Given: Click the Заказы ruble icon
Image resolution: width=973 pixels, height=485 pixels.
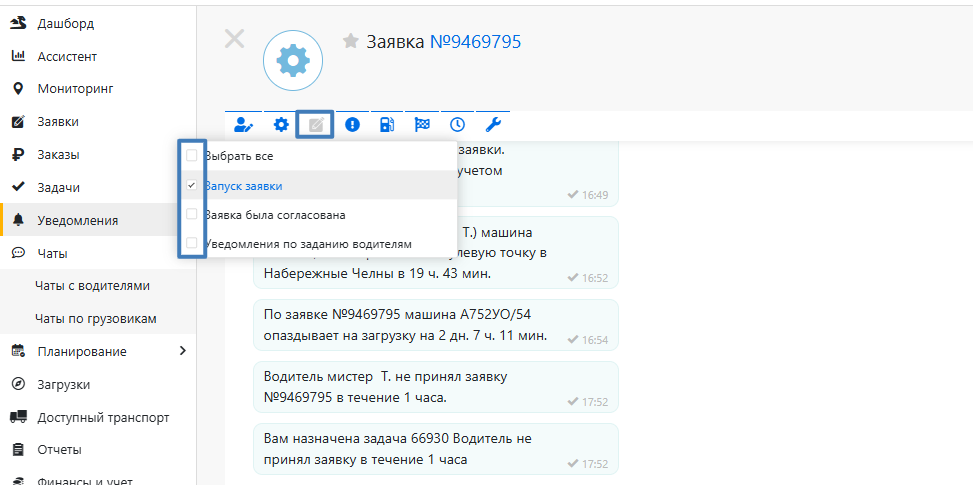Looking at the screenshot, I should coord(18,154).
